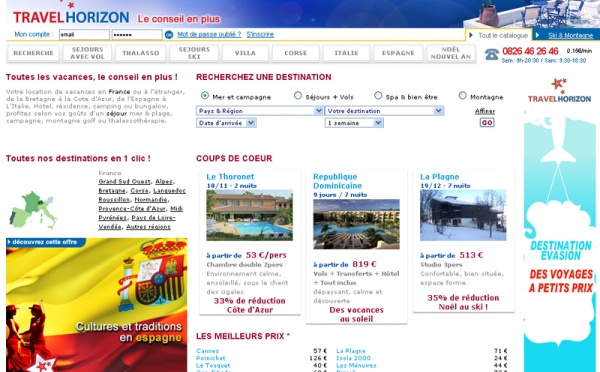Open the RECHERCHE menu tab

pyautogui.click(x=33, y=53)
